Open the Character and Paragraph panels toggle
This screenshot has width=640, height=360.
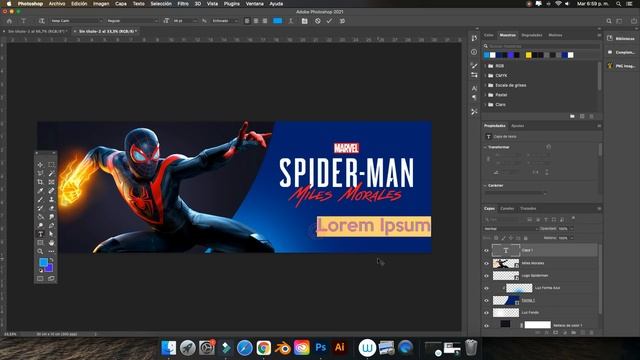point(304,21)
